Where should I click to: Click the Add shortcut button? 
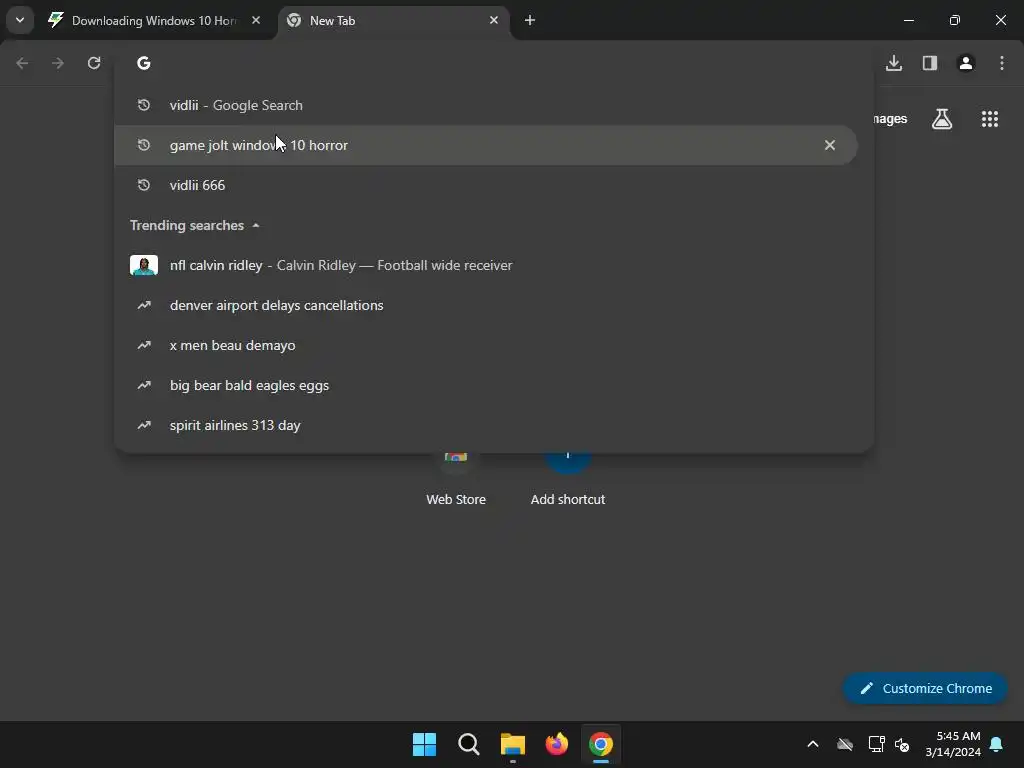pos(568,480)
